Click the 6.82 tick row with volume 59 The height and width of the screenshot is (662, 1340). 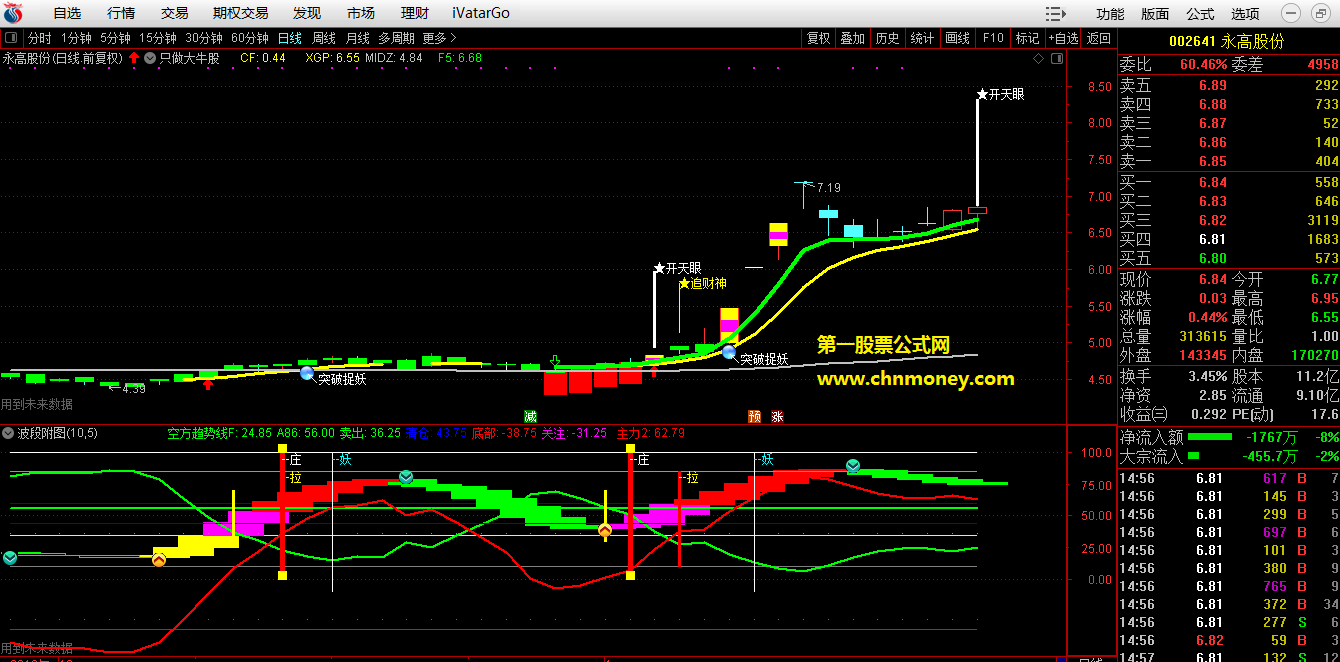1228,640
